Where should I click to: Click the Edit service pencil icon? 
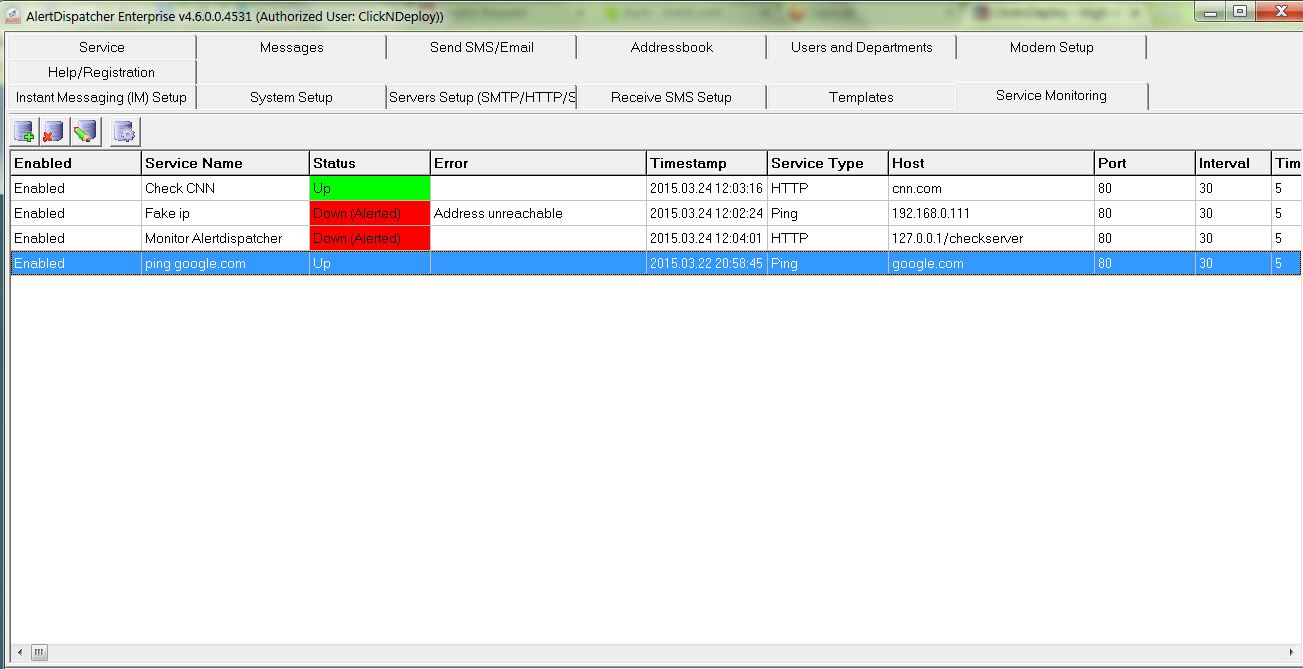[x=84, y=131]
